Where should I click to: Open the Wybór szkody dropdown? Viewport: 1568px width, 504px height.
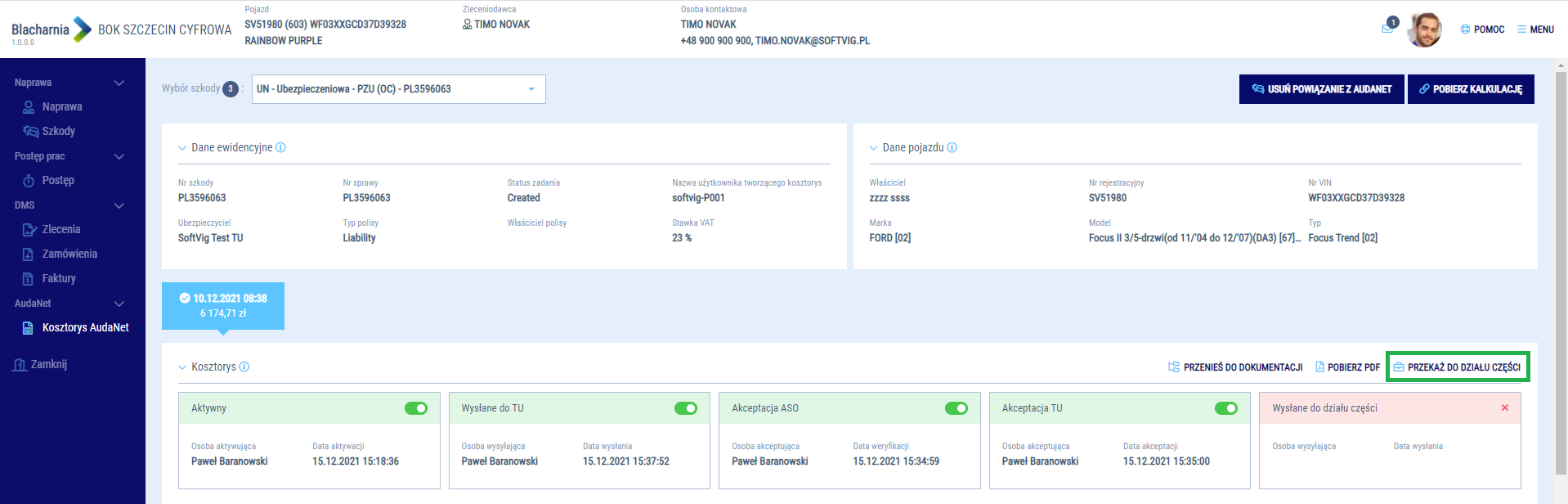(x=399, y=89)
